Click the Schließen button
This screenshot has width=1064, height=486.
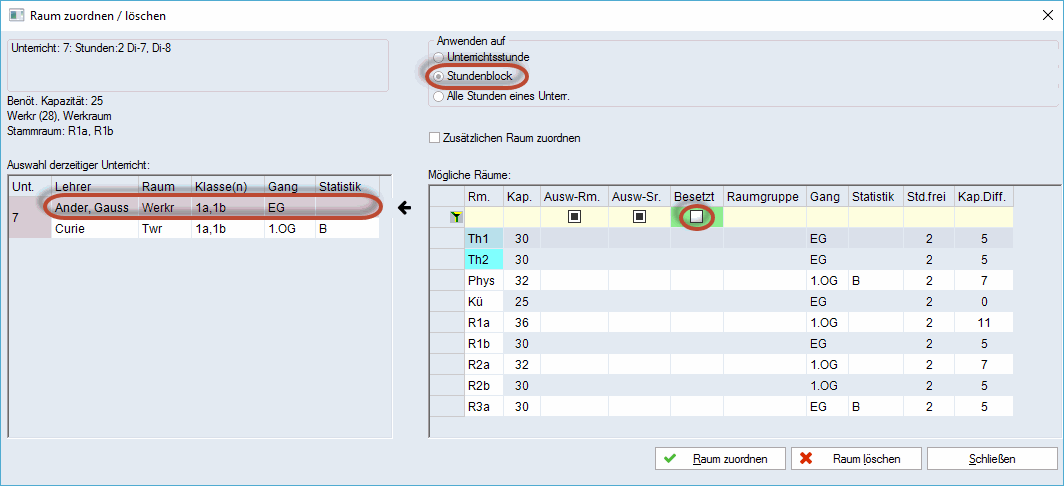(992, 459)
